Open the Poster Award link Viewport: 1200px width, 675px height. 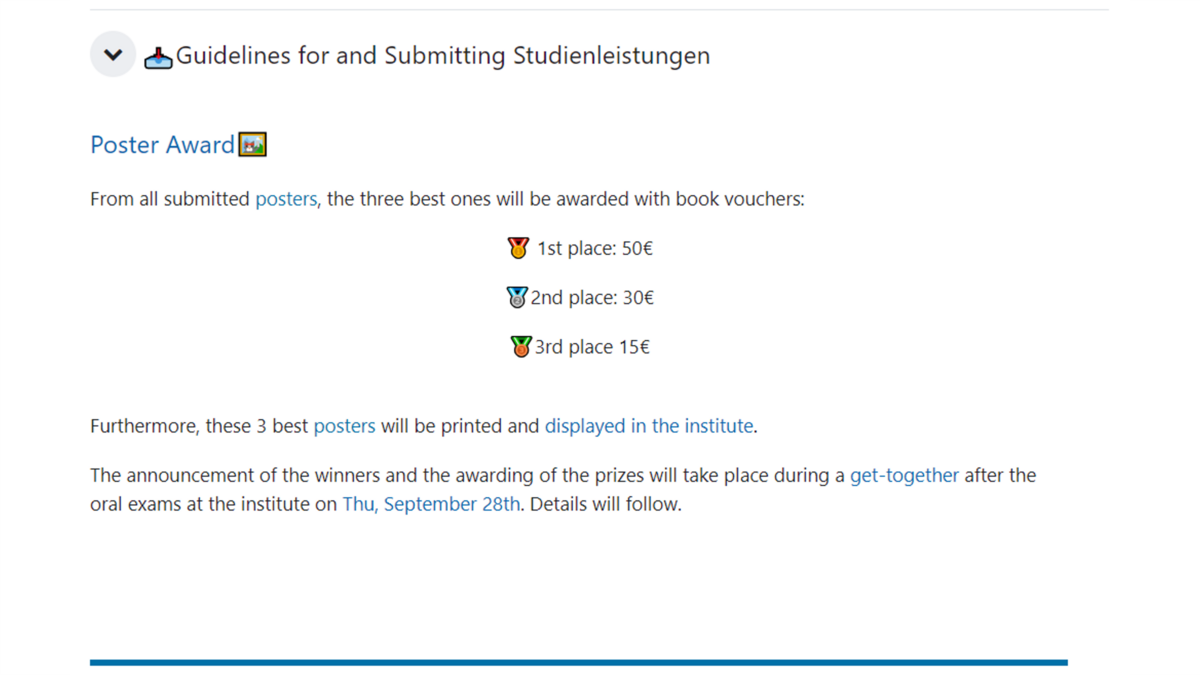tap(162, 145)
